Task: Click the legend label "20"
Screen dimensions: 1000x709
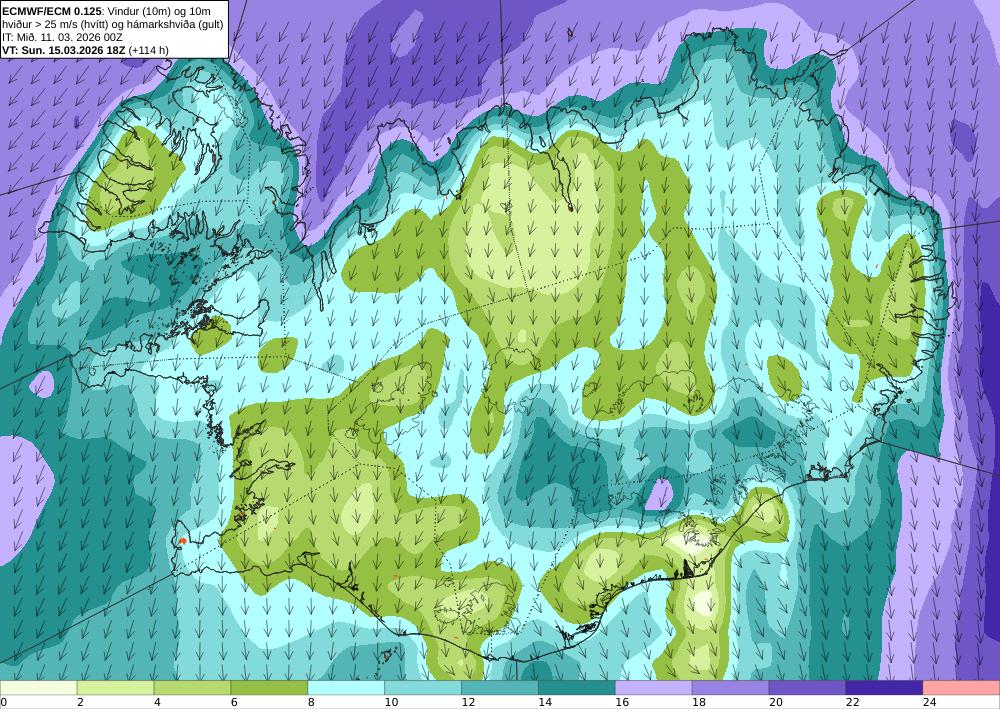Action: 776,702
